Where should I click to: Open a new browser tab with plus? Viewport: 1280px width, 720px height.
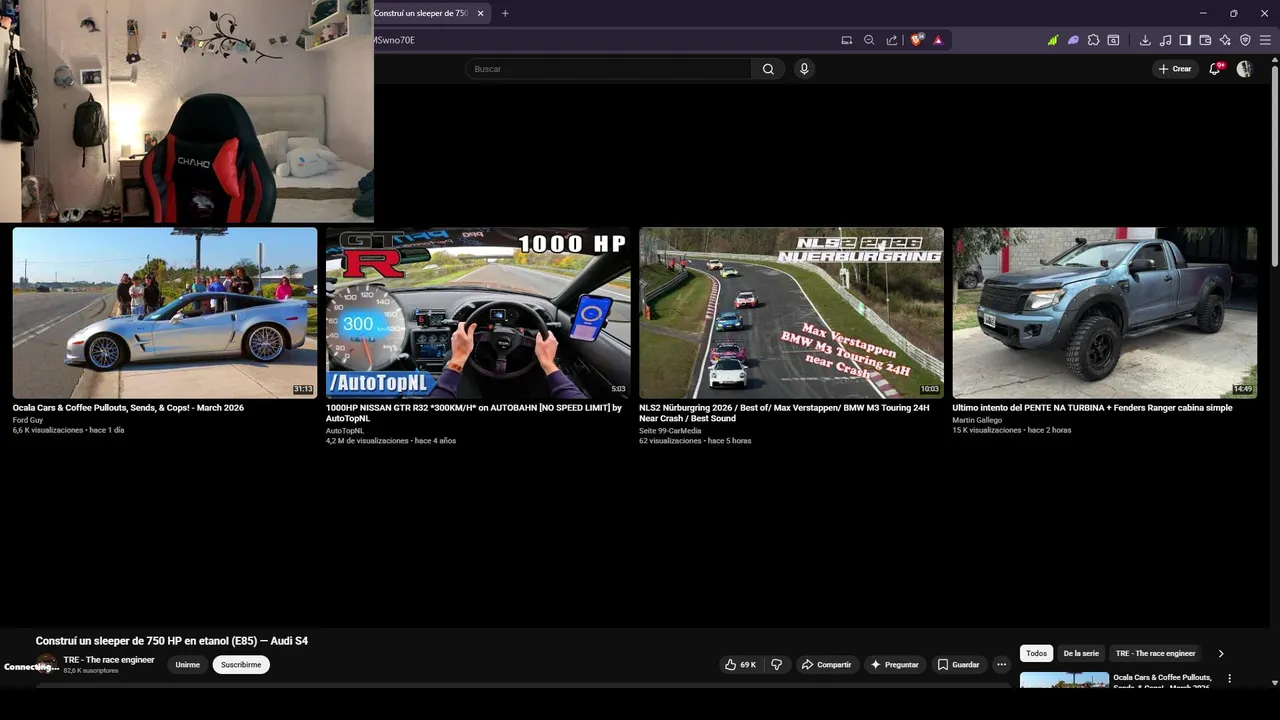[505, 13]
